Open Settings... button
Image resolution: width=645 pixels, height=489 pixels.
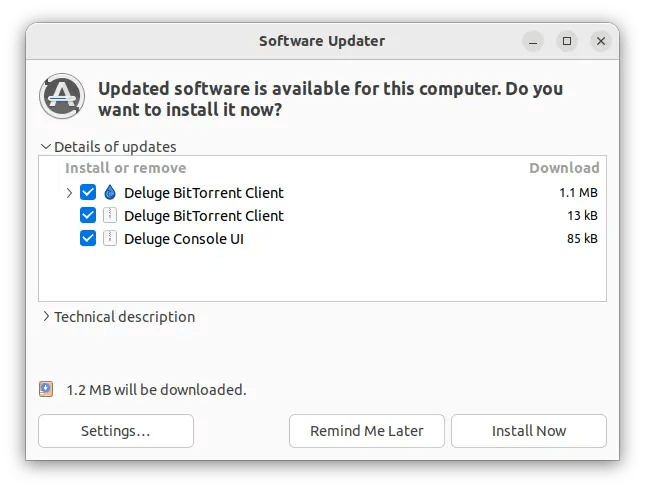(116, 431)
